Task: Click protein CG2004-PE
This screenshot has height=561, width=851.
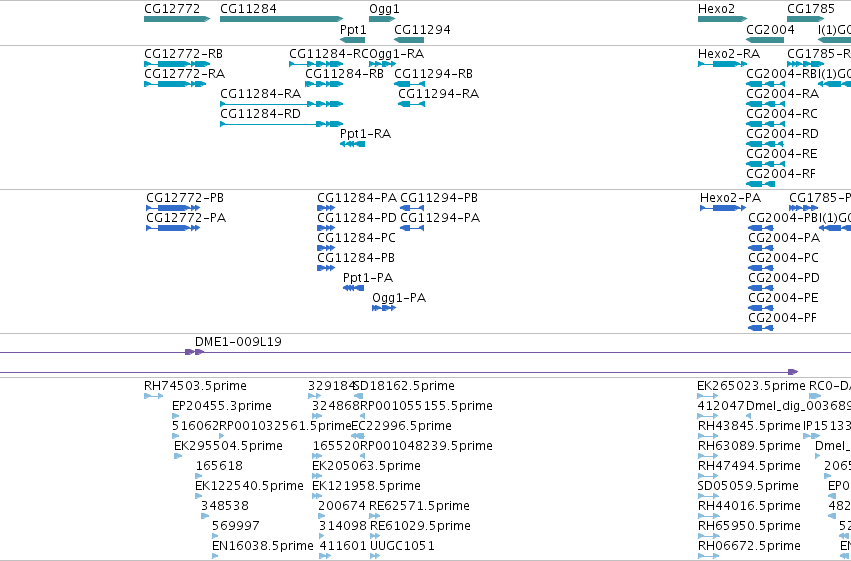Action: 761,308
